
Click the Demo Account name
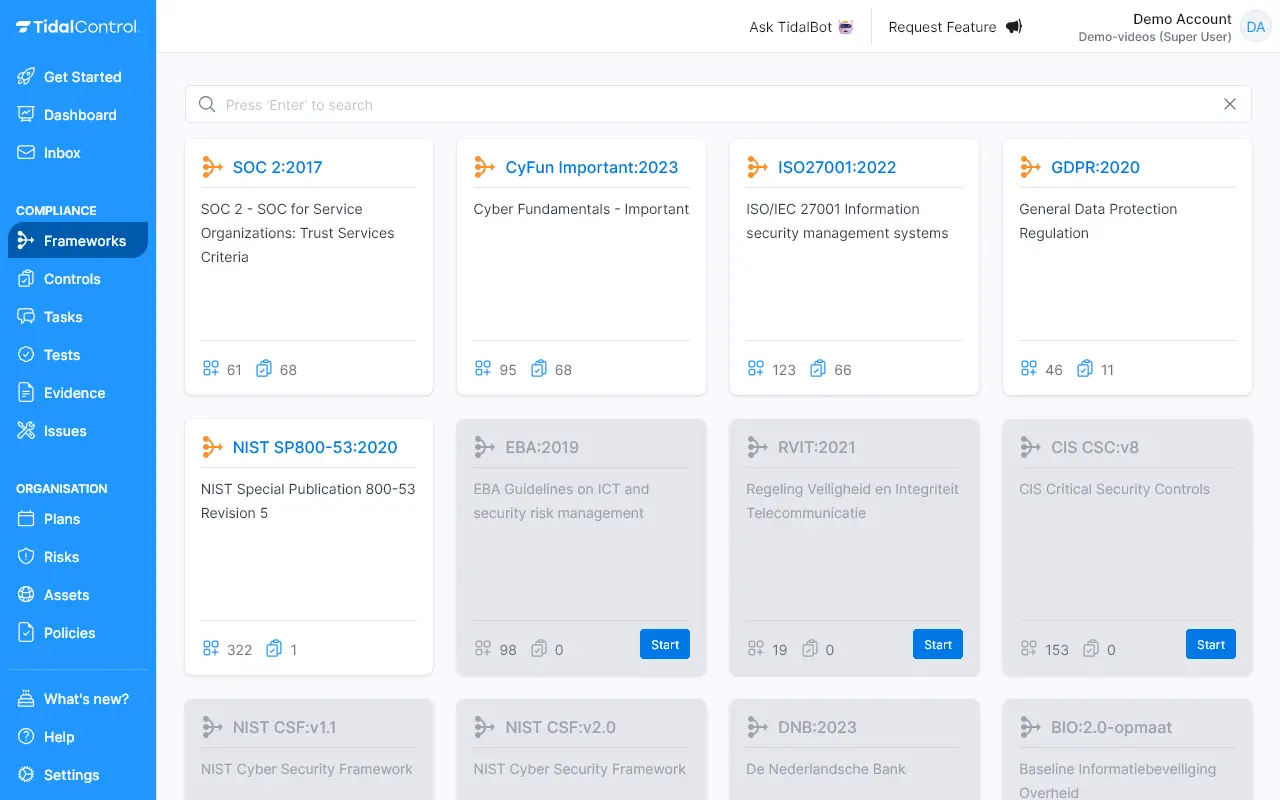click(1182, 19)
